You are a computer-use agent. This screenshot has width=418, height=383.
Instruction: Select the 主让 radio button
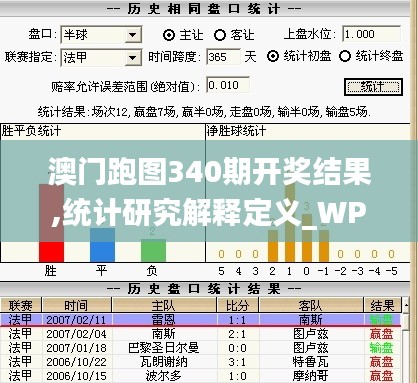[x=169, y=35]
